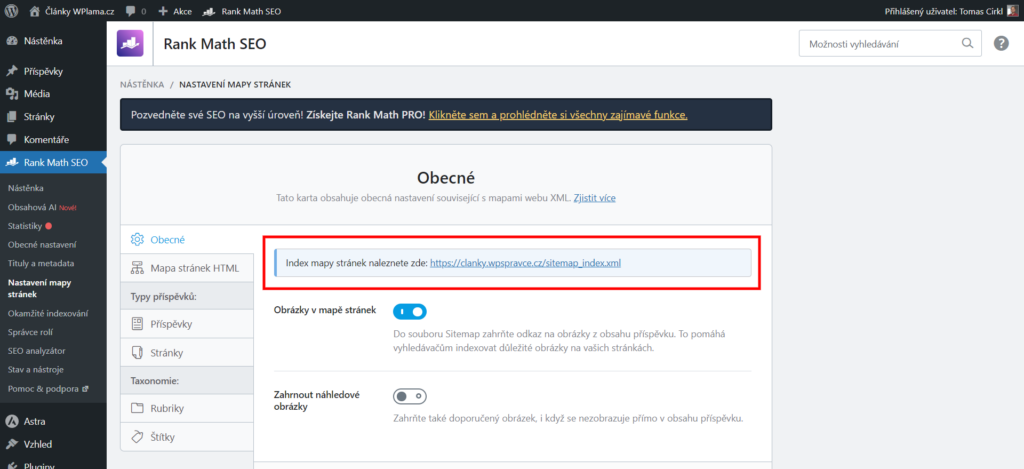This screenshot has height=469, width=1024.
Task: Select the Stránky post type tab
Action: pyautogui.click(x=187, y=353)
